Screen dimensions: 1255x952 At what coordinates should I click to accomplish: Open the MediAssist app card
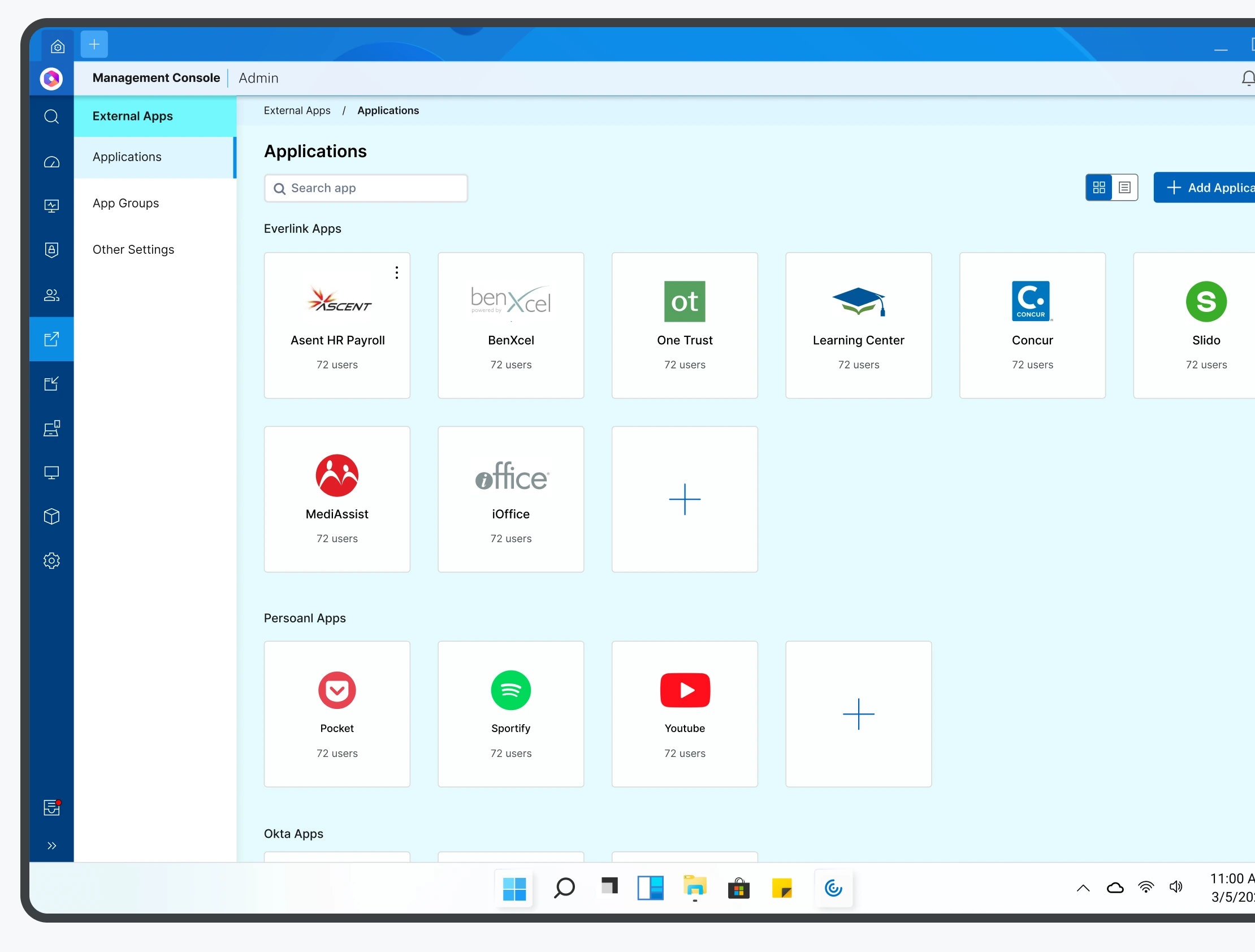pos(337,500)
